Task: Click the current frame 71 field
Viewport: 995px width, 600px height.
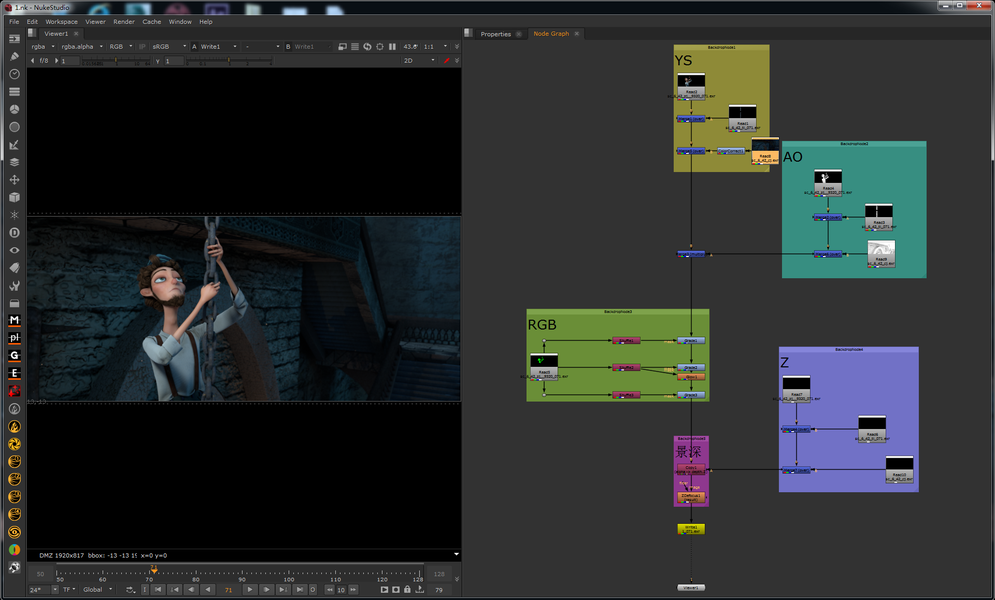Action: click(228, 590)
